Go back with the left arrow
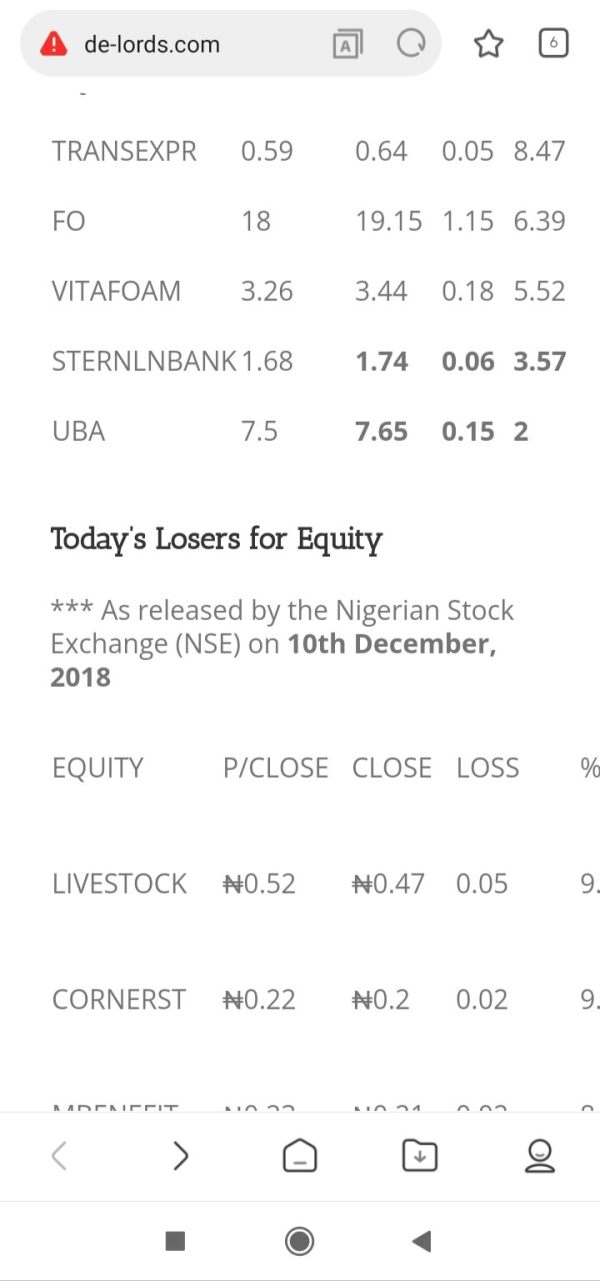The image size is (600, 1281). click(x=59, y=1156)
